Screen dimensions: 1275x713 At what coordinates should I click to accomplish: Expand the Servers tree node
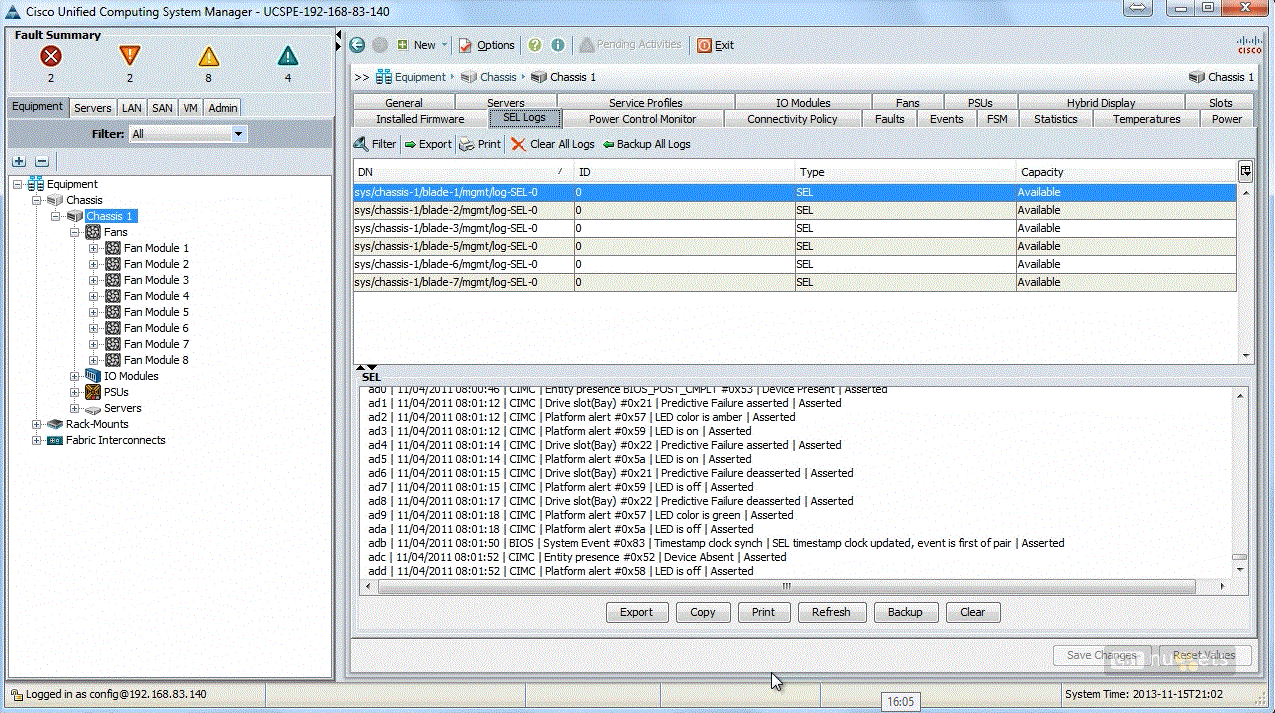point(75,408)
